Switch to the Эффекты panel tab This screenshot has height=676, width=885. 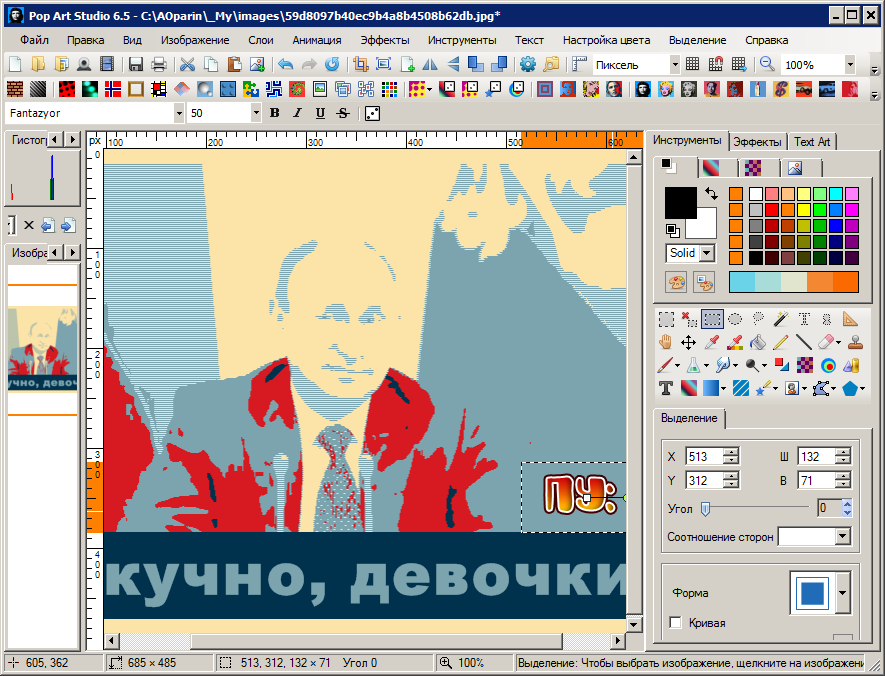click(x=757, y=142)
